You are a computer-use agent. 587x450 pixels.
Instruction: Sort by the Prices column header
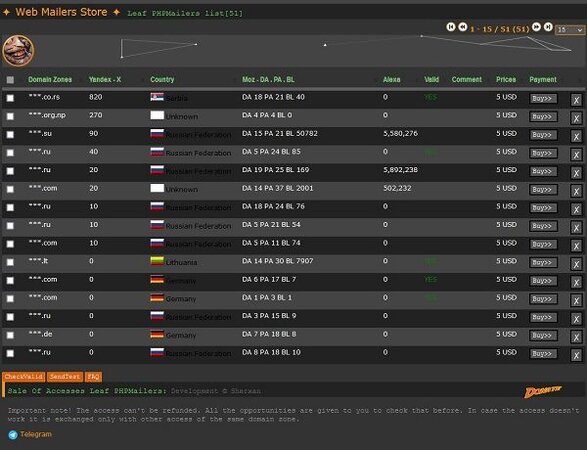click(506, 79)
